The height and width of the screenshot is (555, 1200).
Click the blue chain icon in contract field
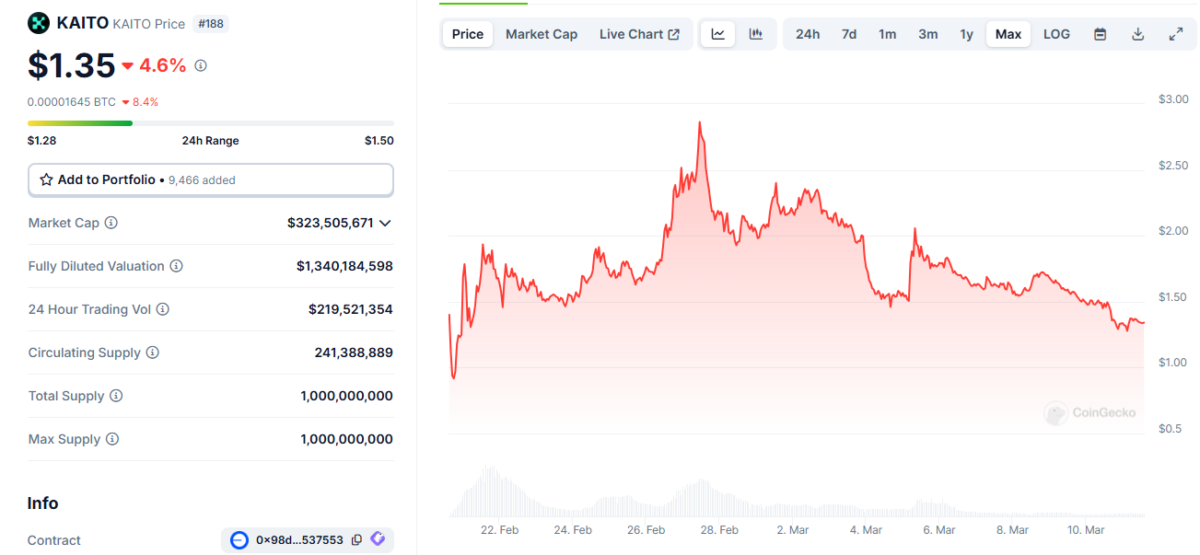[239, 540]
